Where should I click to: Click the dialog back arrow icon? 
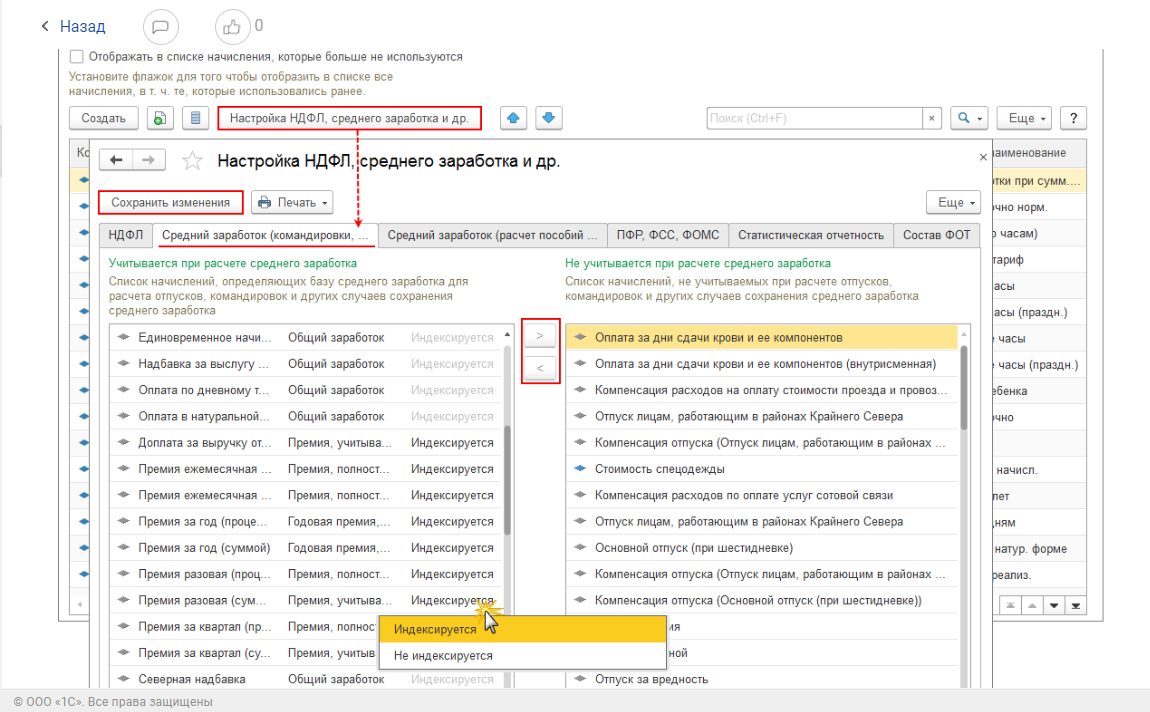pyautogui.click(x=116, y=160)
